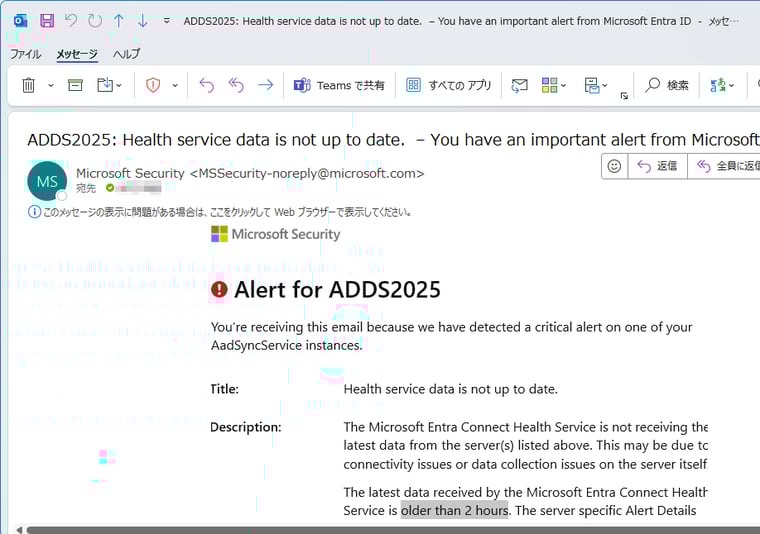Open the translate dropdown in ribbon
The image size is (760, 534).
point(722,85)
